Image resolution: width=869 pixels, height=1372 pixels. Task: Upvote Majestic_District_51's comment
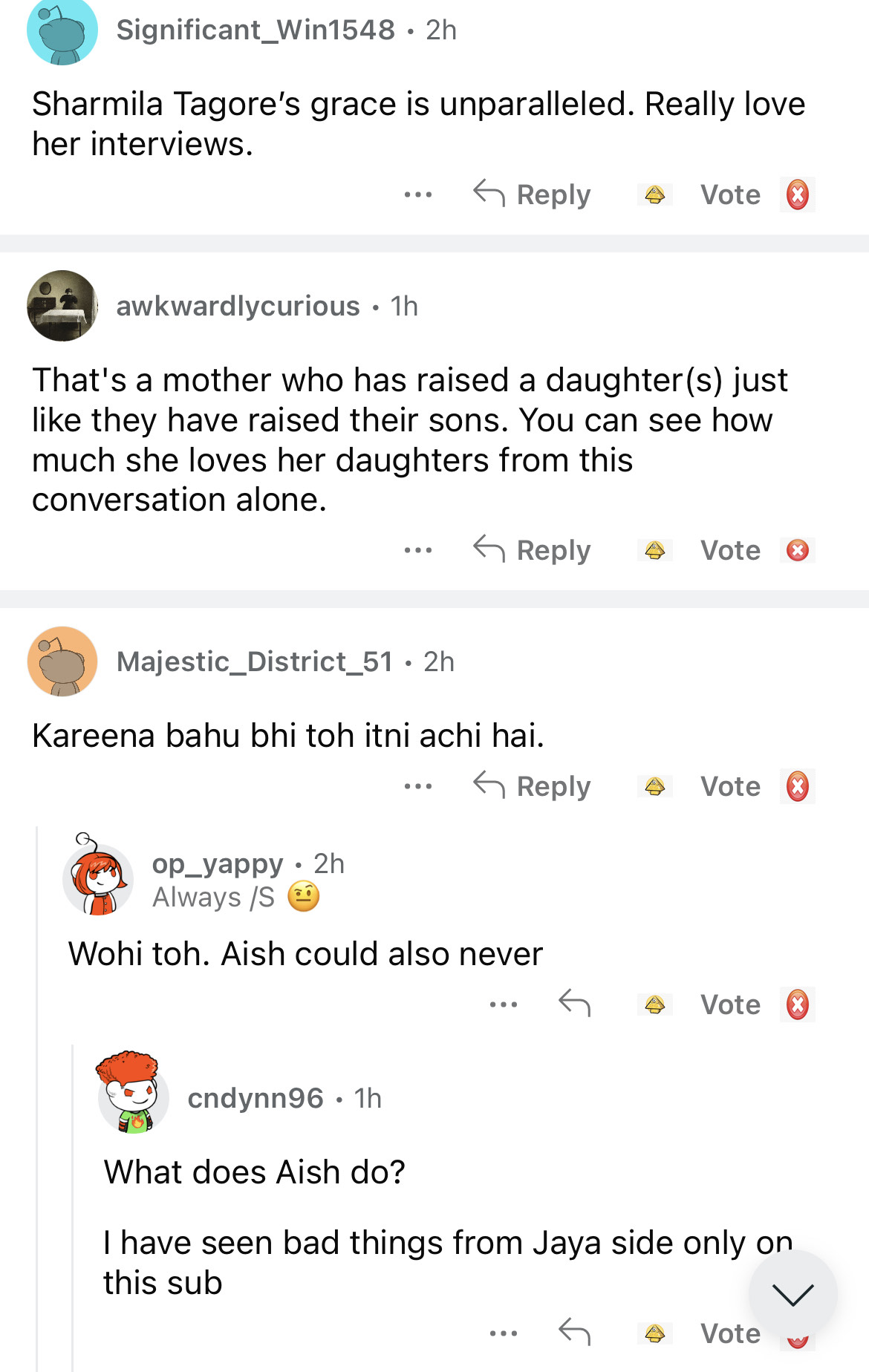pos(654,787)
